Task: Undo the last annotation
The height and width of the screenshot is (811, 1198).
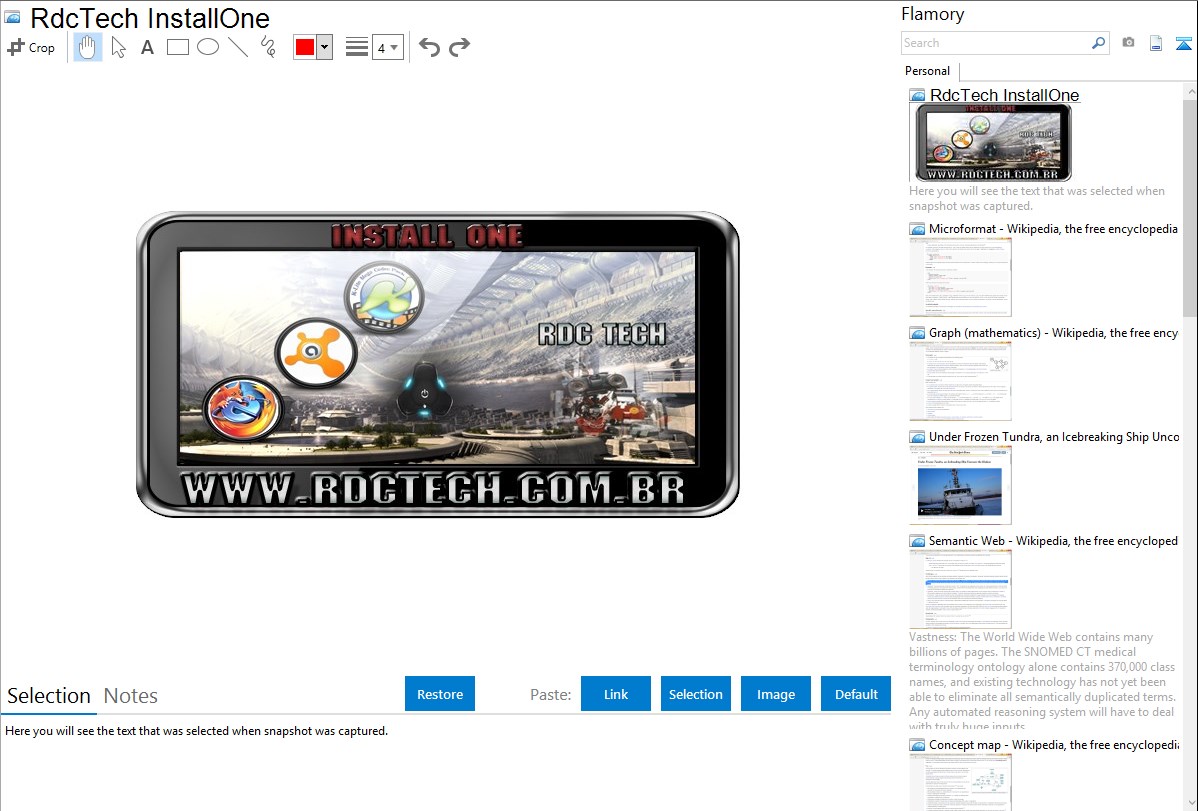Action: coord(429,47)
